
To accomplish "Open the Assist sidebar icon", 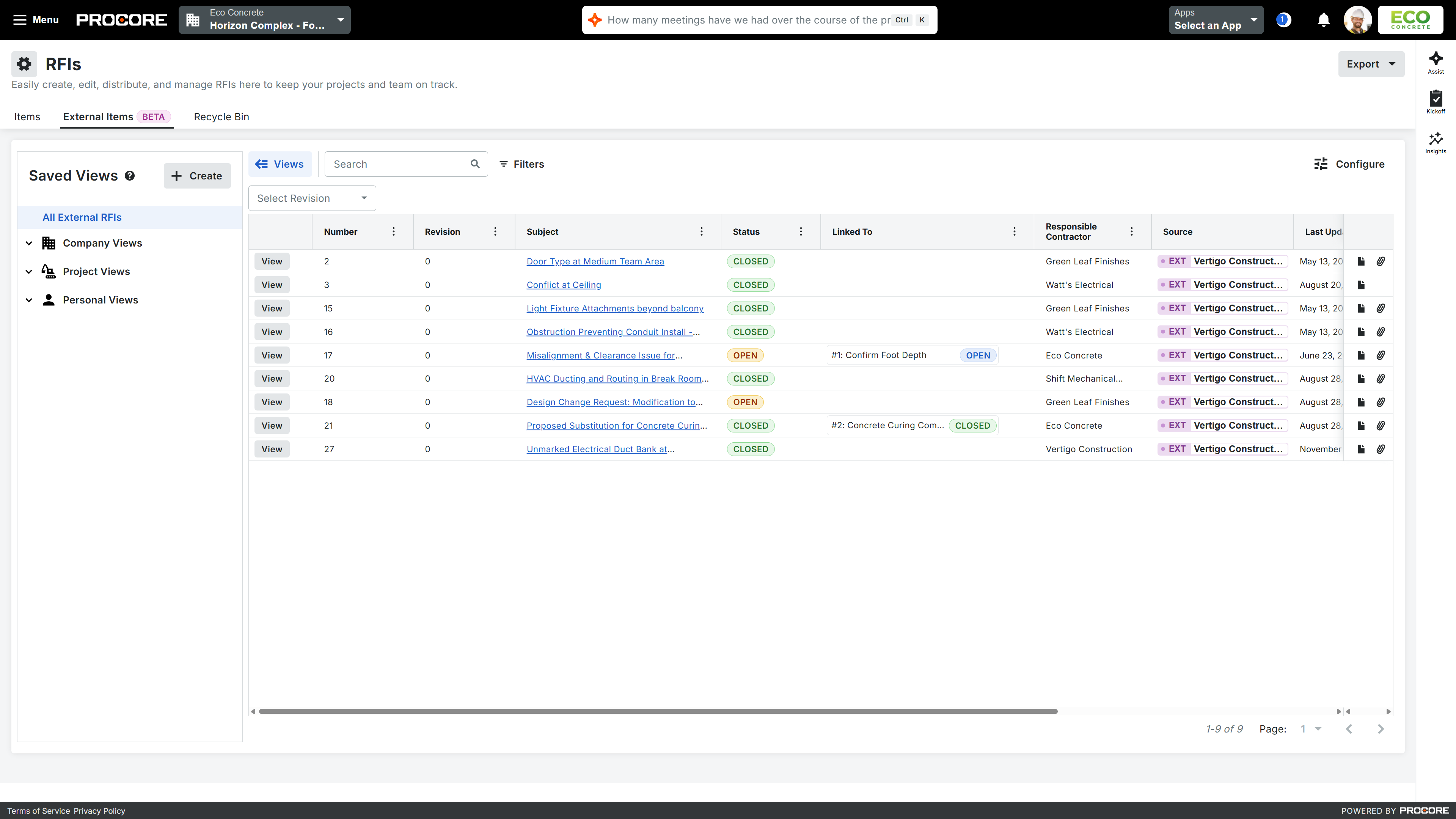I will (x=1435, y=62).
